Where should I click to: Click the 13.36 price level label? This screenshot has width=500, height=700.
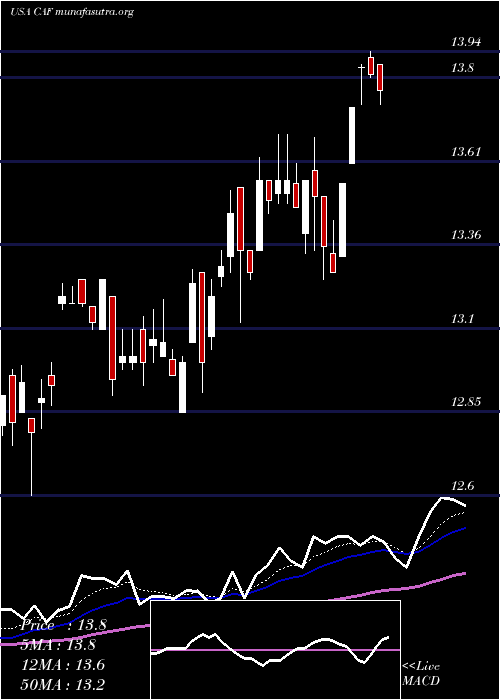point(466,235)
